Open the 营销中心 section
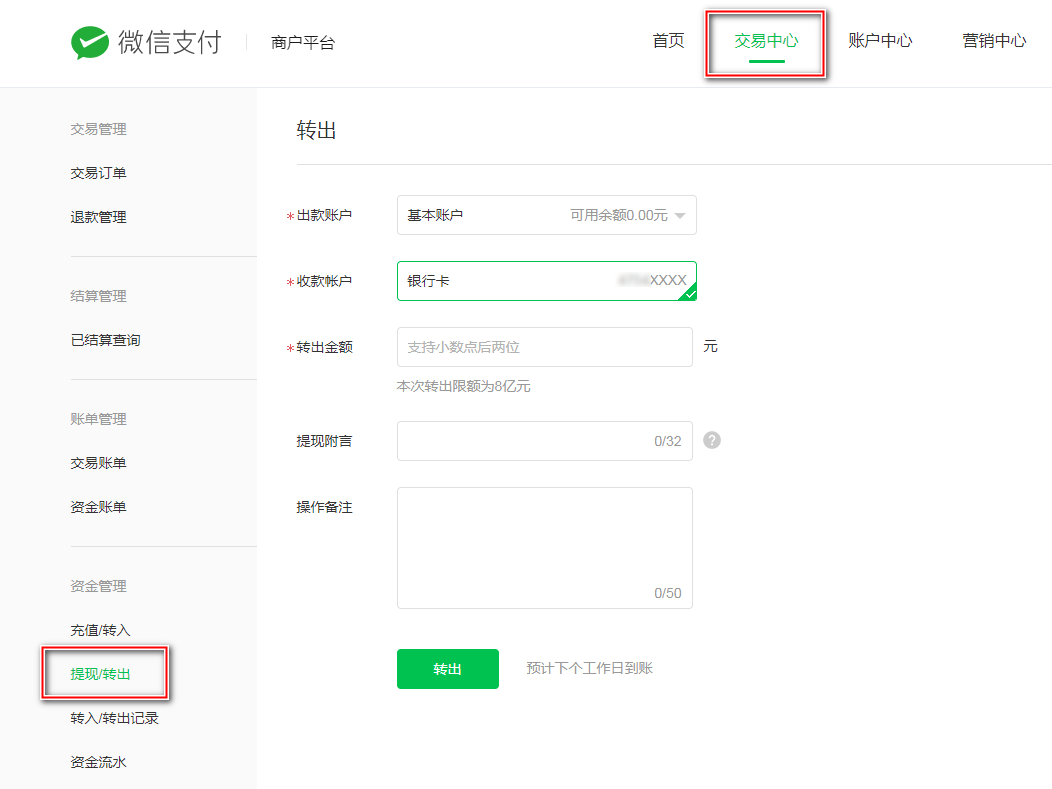The image size is (1052, 789). pyautogui.click(x=993, y=41)
